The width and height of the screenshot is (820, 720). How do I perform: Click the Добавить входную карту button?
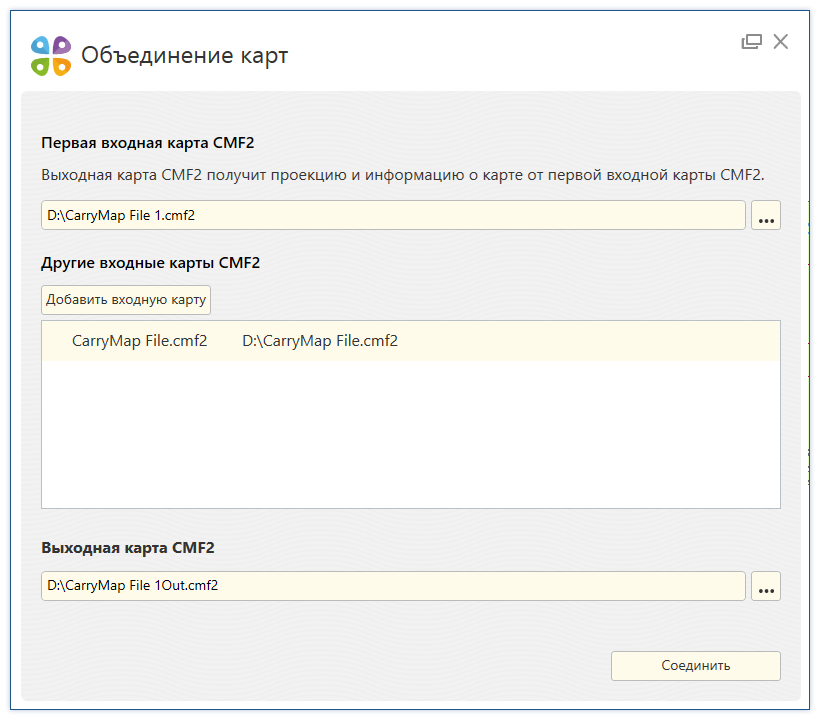pos(126,300)
